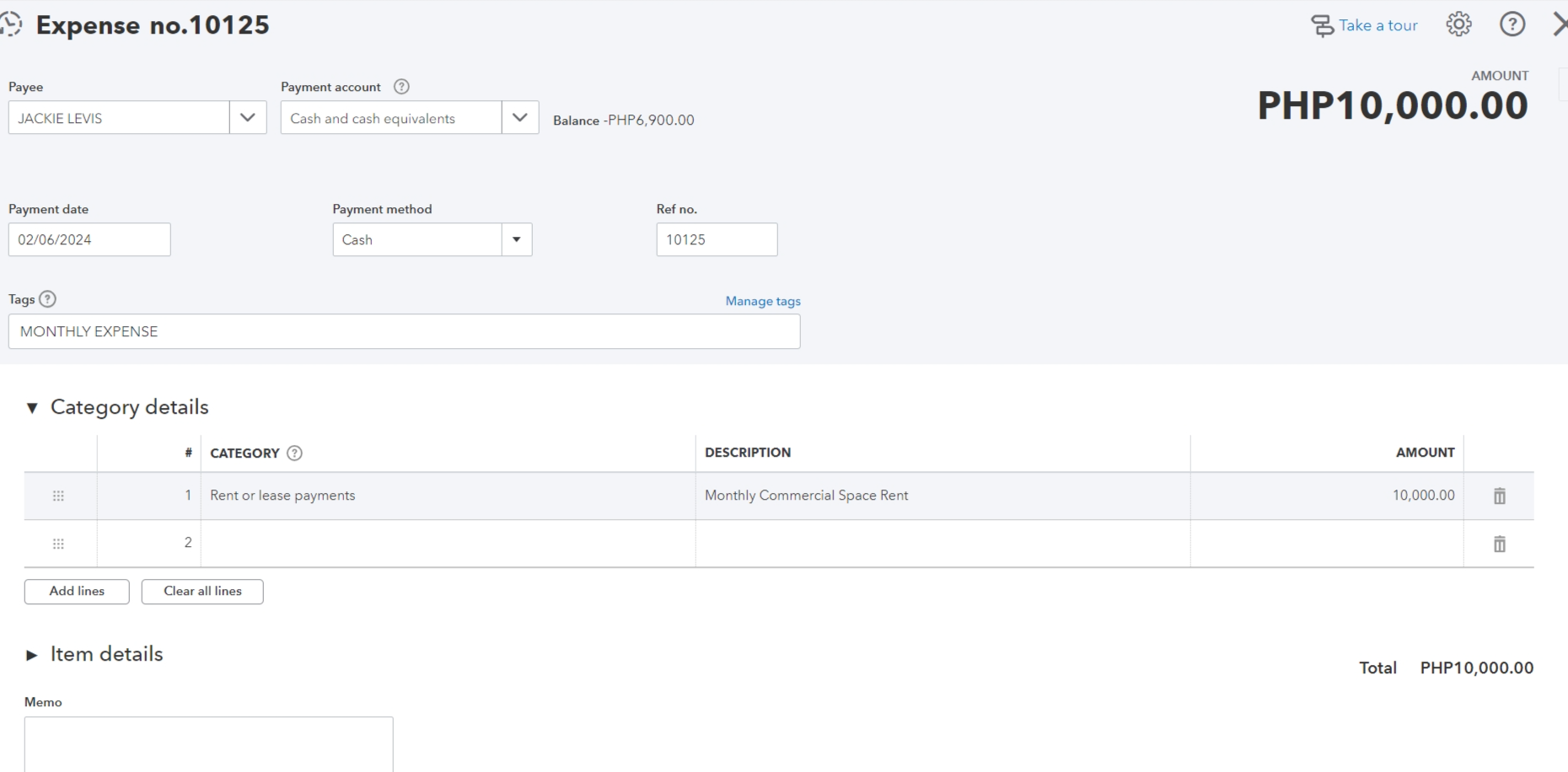1568x772 pixels.
Task: Click the empty description cell in line 2
Action: 942,544
